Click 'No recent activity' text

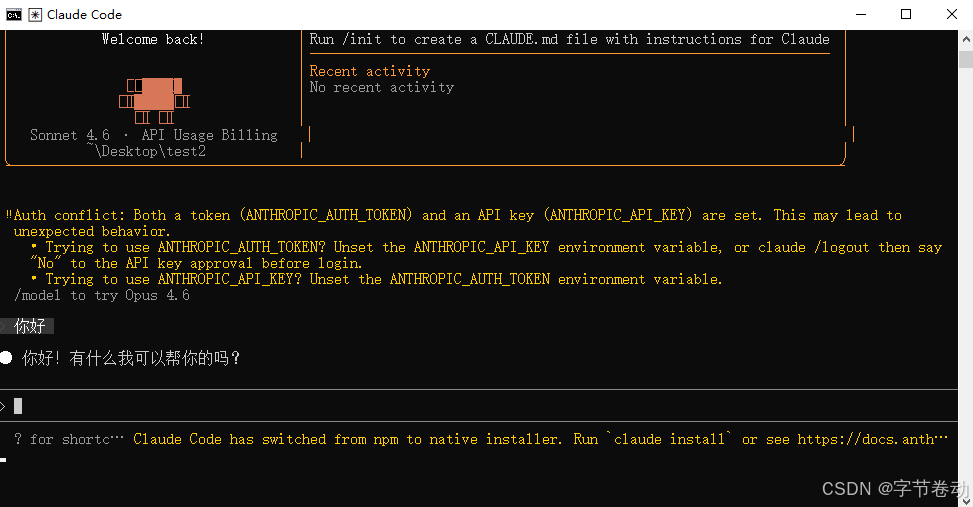(x=382, y=87)
